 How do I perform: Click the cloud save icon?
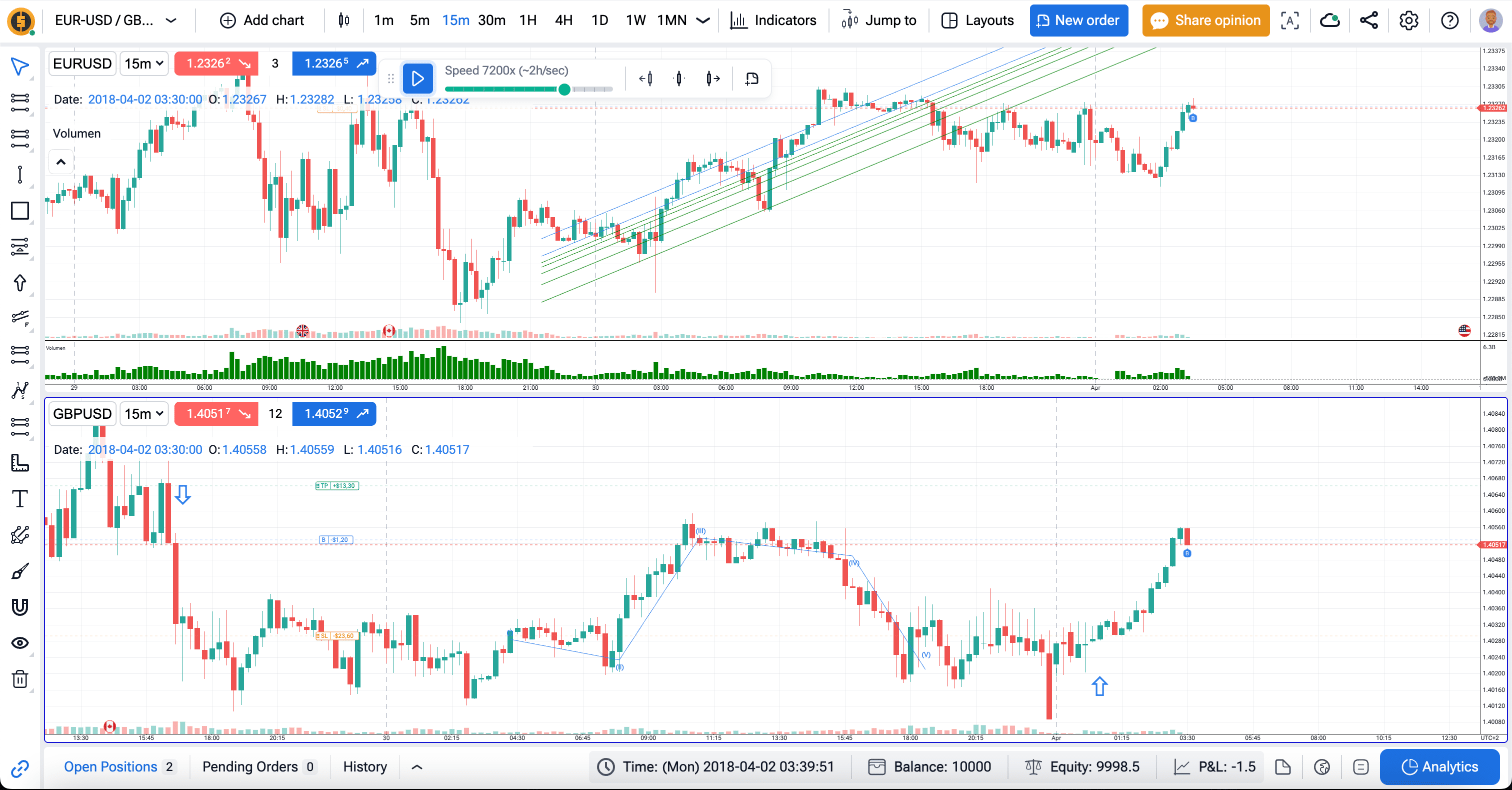coord(1329,20)
